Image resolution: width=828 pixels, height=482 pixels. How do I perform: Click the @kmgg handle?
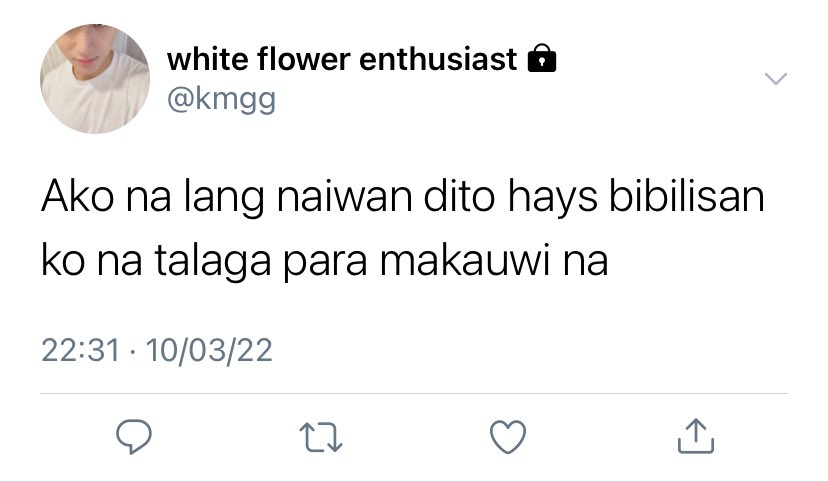pyautogui.click(x=221, y=99)
